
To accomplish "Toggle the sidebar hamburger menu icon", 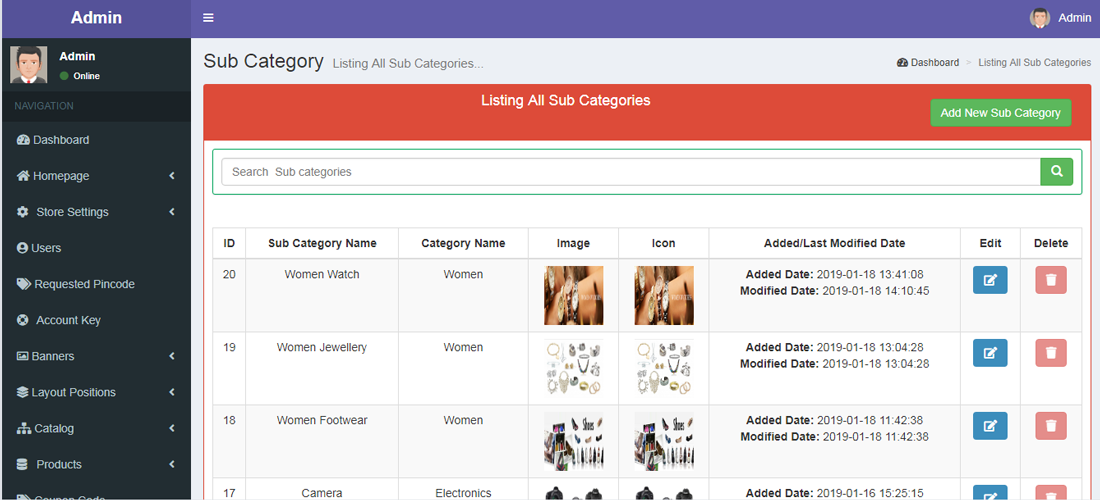I will click(208, 18).
